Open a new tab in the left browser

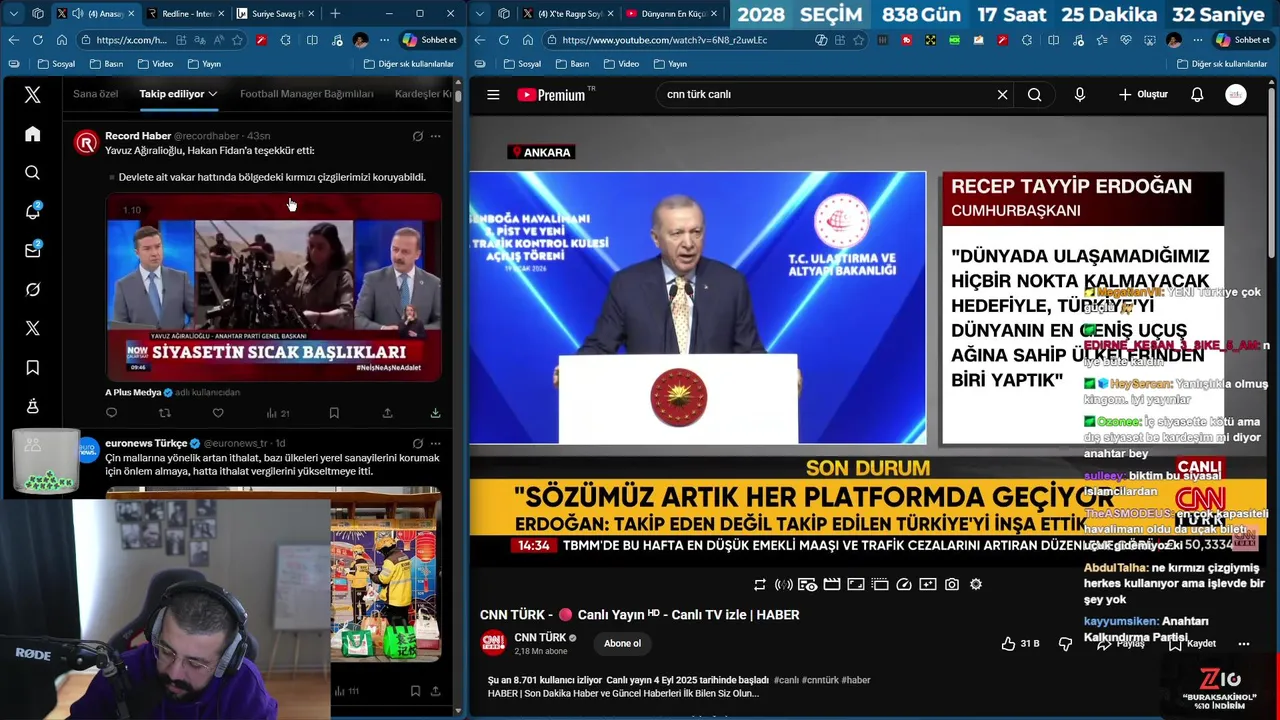click(335, 14)
